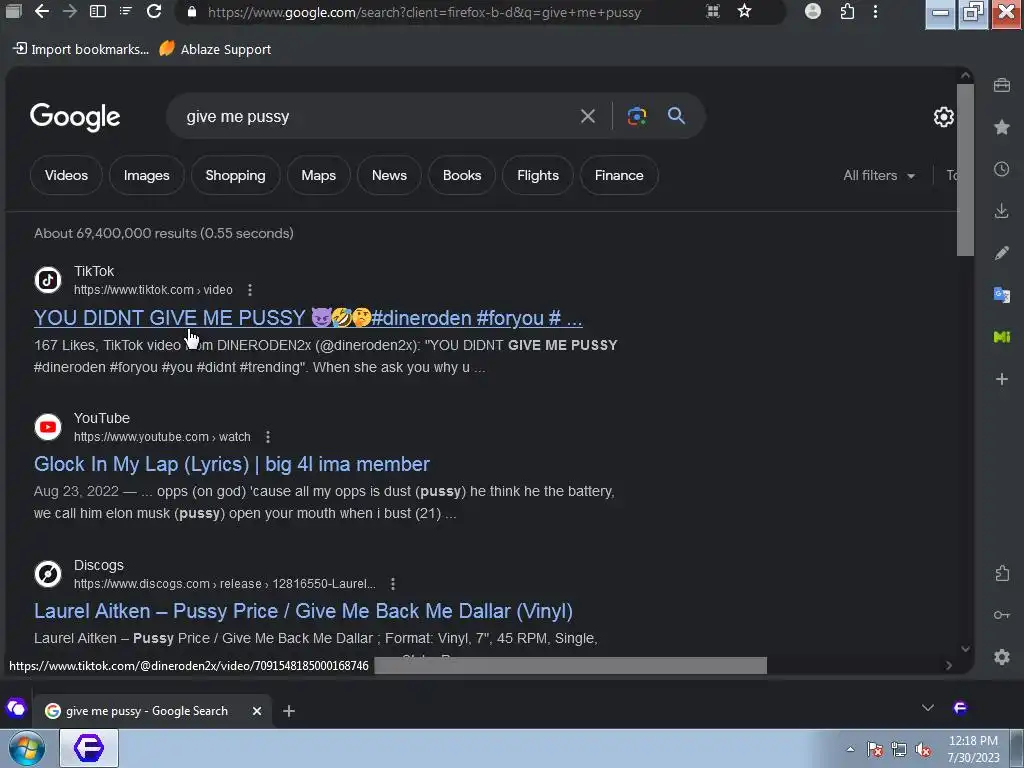
Task: Open Google quick settings gear
Action: 944,117
